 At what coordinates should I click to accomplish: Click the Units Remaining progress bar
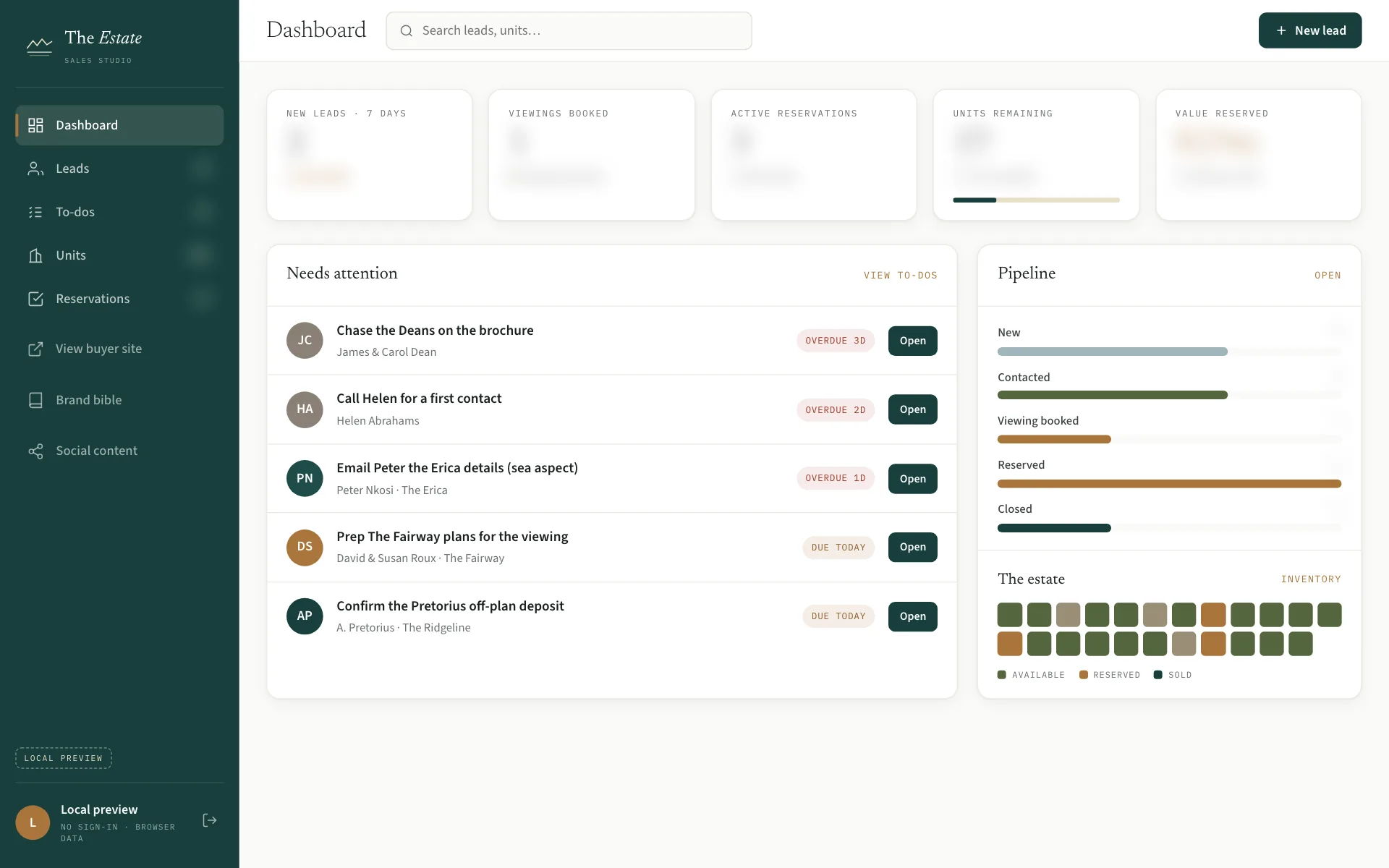pos(1036,200)
